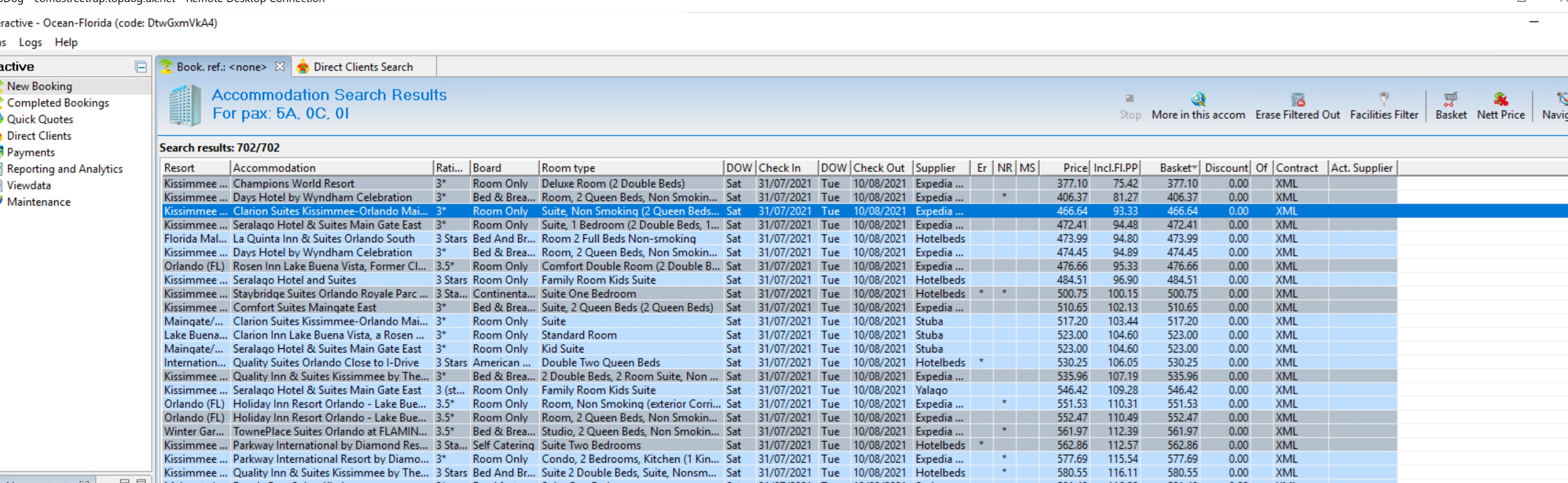Viewport: 1568px width, 483px height.
Task: Sort by the Discount column header
Action: pos(1226,168)
